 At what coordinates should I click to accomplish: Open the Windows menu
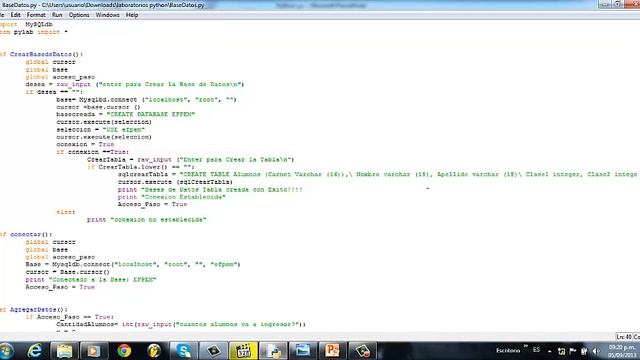[107, 15]
